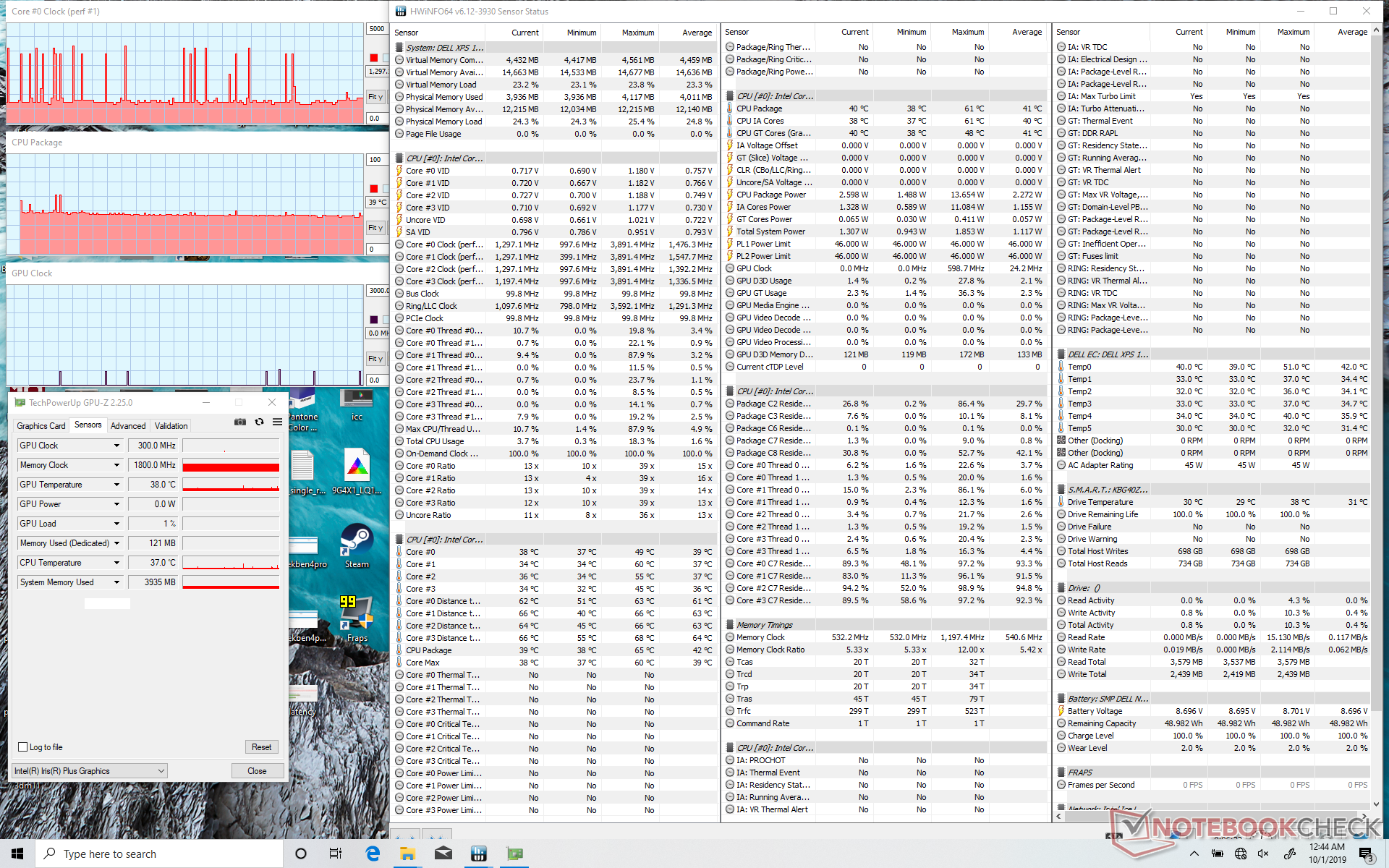Screen dimensions: 1389x868
Task: Edit 5000 max field in Core #0 graph
Action: pos(377,29)
